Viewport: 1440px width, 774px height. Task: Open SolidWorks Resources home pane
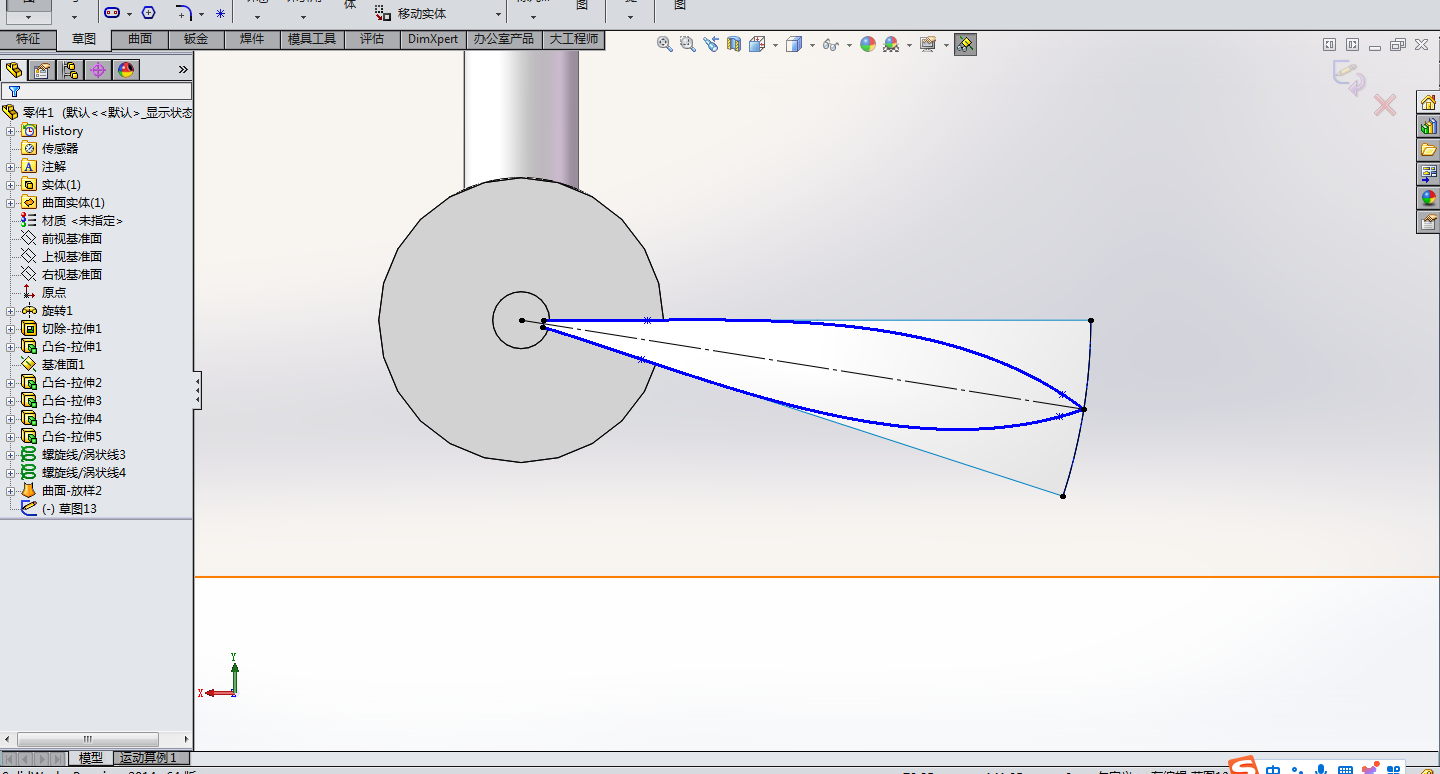(x=1428, y=102)
